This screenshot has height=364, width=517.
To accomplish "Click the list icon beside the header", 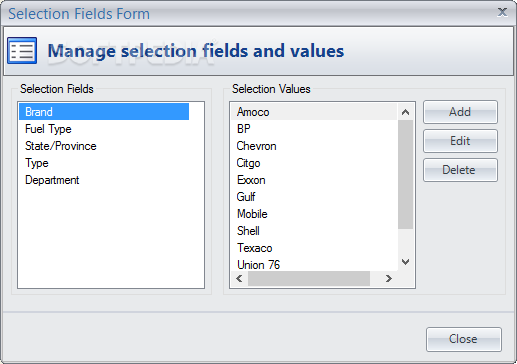I will click(x=22, y=51).
